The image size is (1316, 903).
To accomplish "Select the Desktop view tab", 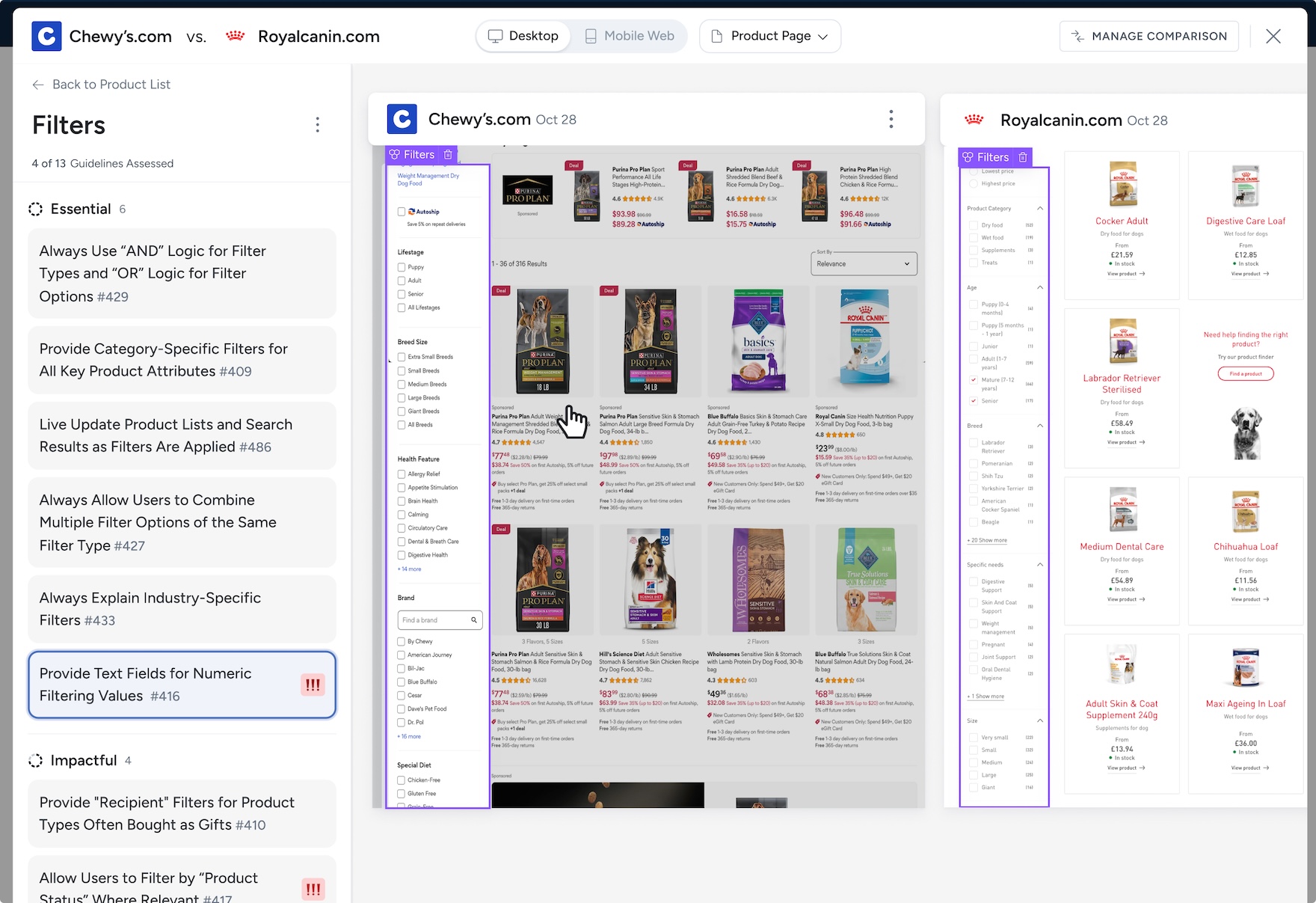I will [523, 36].
